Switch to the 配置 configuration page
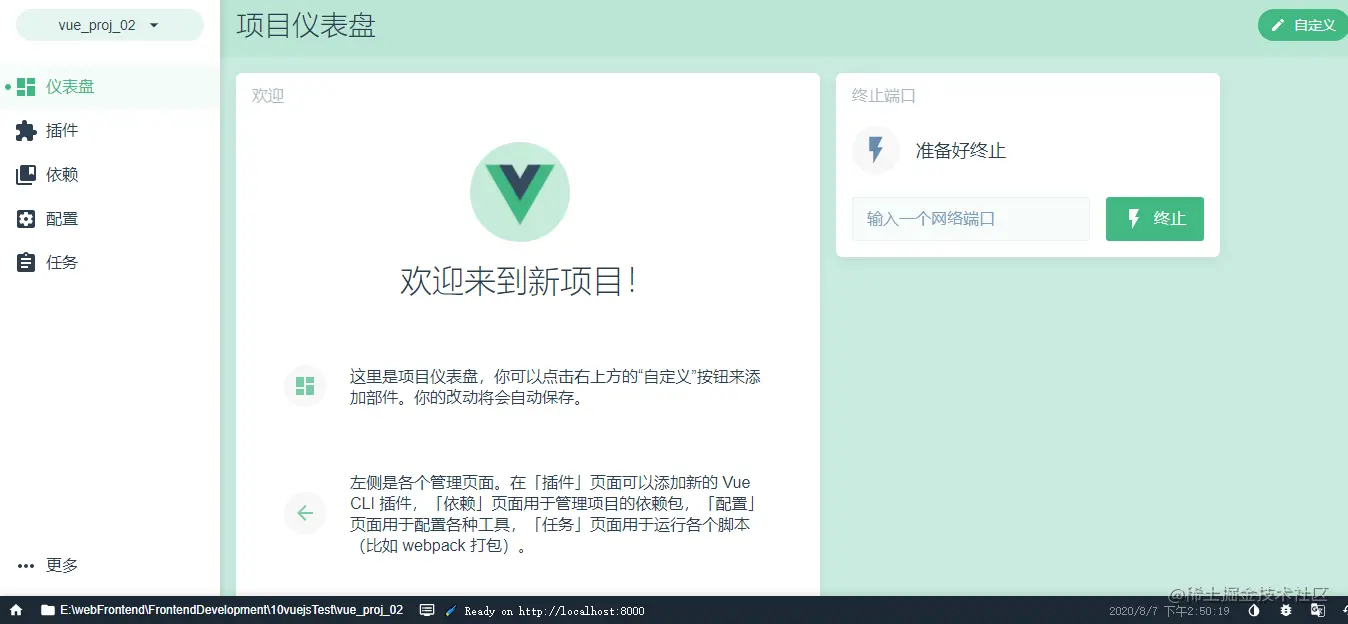This screenshot has width=1348, height=624. coord(110,219)
